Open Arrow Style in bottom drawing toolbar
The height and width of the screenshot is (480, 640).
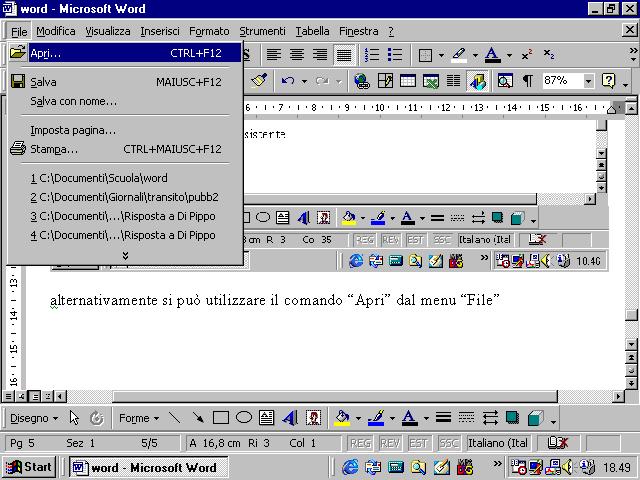click(x=489, y=418)
